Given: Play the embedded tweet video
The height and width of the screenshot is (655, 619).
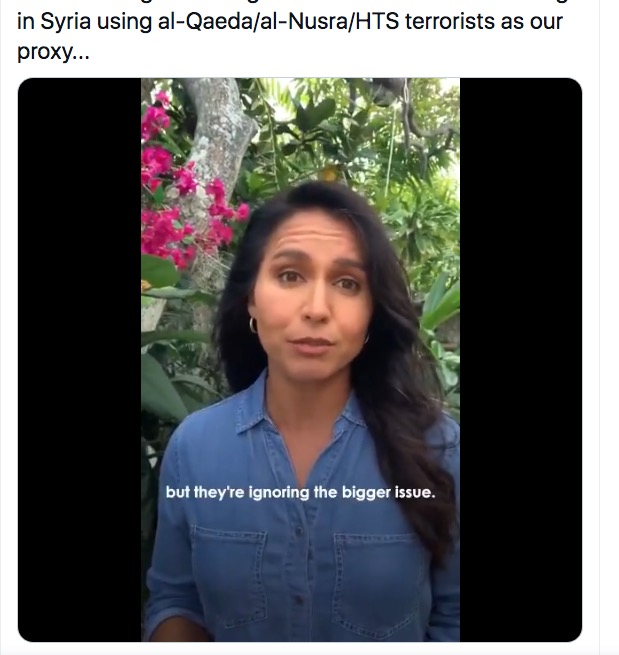Looking at the screenshot, I should click(300, 360).
